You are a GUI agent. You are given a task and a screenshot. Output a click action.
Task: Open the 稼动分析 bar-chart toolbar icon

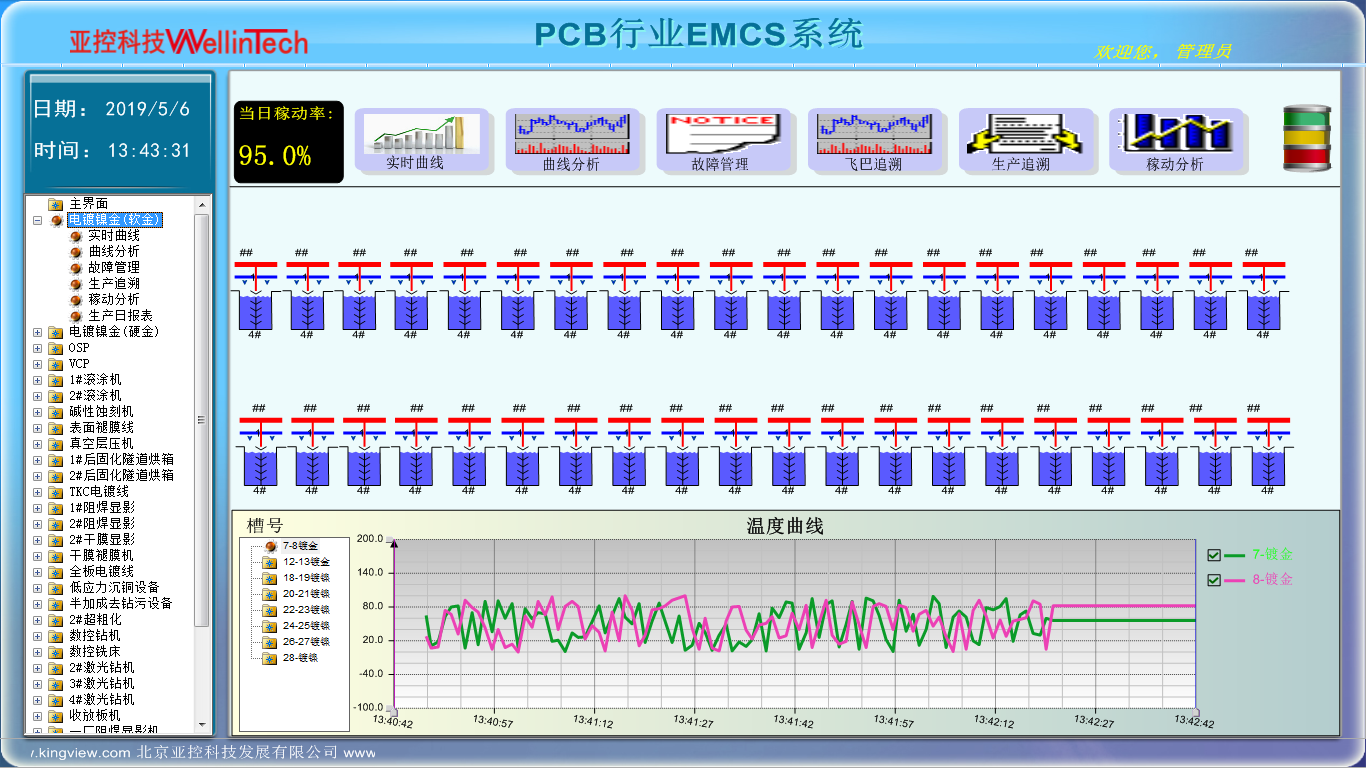[1175, 140]
